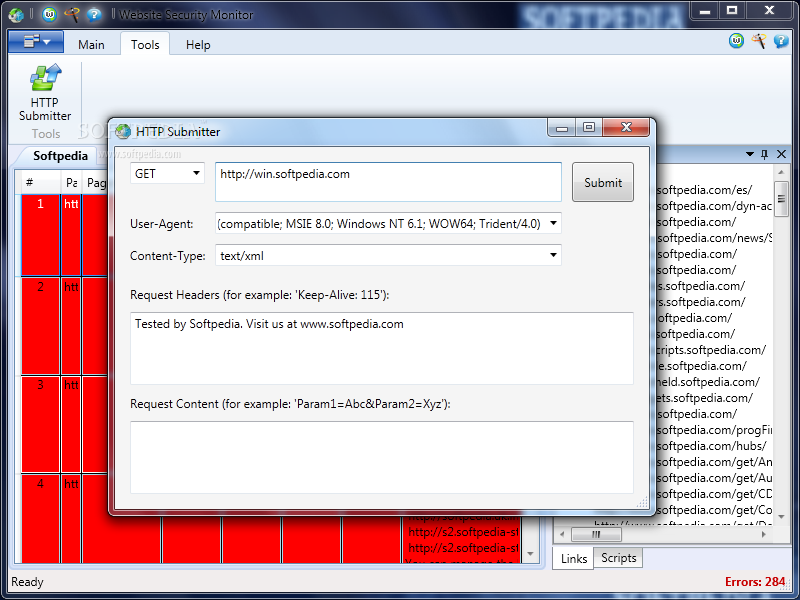Select the Tools ribbon tab
Image resolution: width=800 pixels, height=600 pixels.
click(x=145, y=45)
